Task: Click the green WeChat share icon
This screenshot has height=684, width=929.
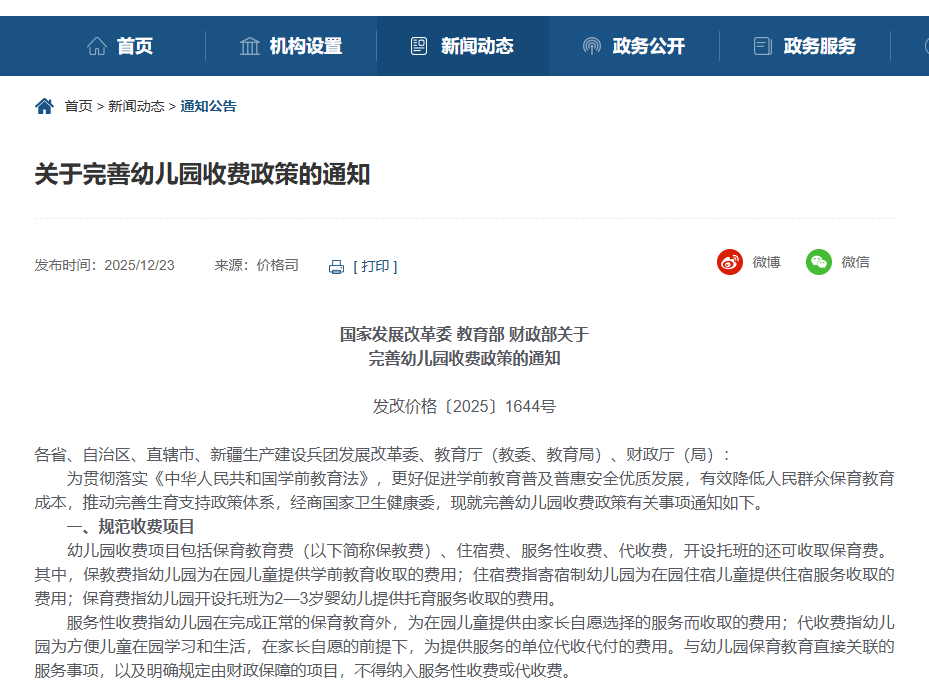Action: coord(820,262)
